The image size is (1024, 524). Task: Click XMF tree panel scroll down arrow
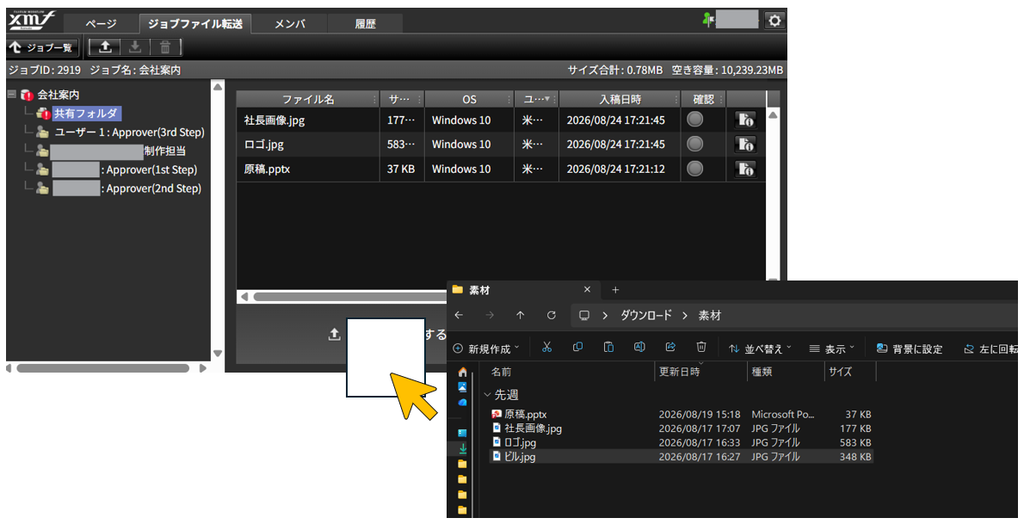(217, 353)
